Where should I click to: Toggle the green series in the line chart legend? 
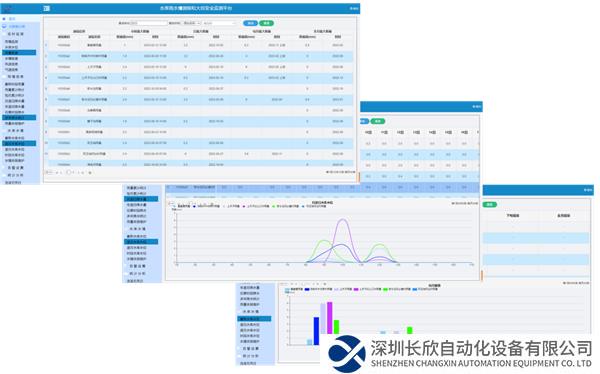274,206
